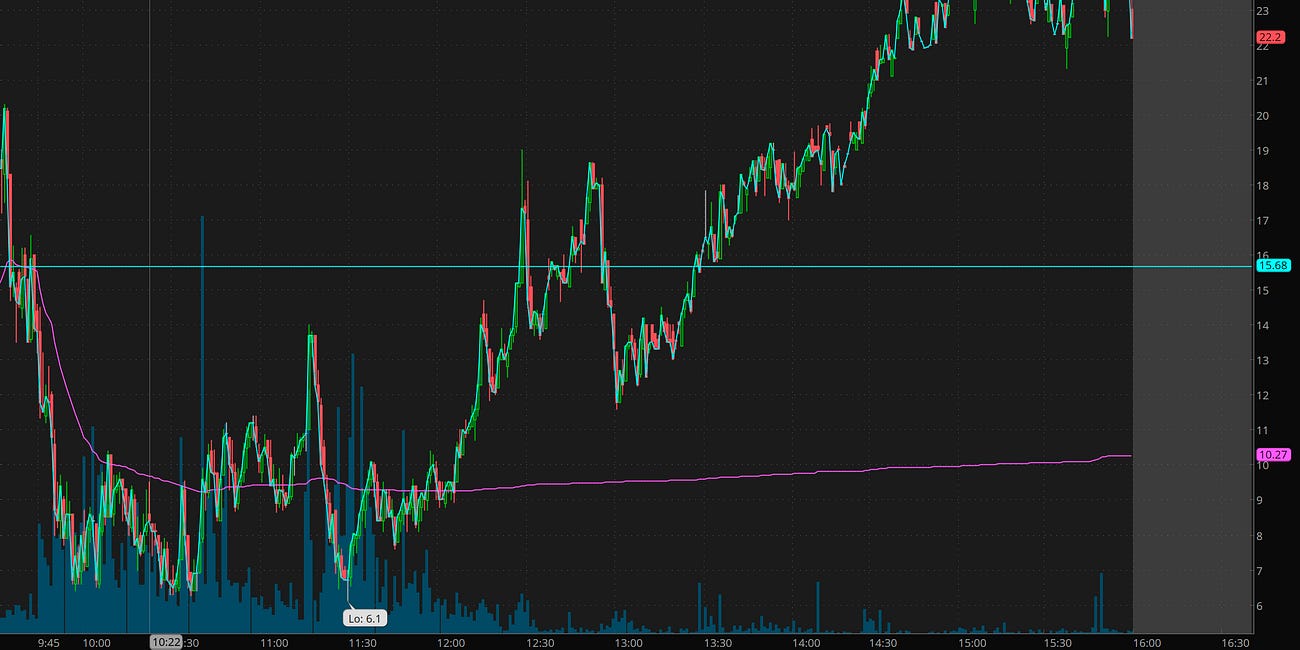The width and height of the screenshot is (1300, 650).
Task: Click the 8 price axis label
Action: [x=1260, y=536]
